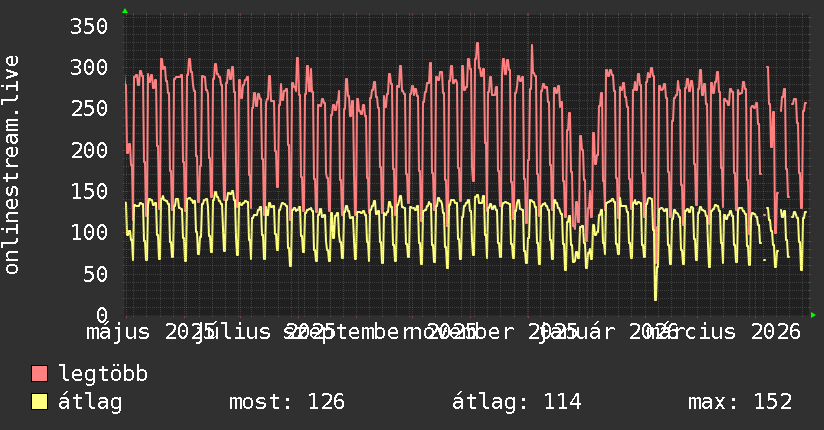Select the átlag legend label beside yellow swatch

click(90, 402)
